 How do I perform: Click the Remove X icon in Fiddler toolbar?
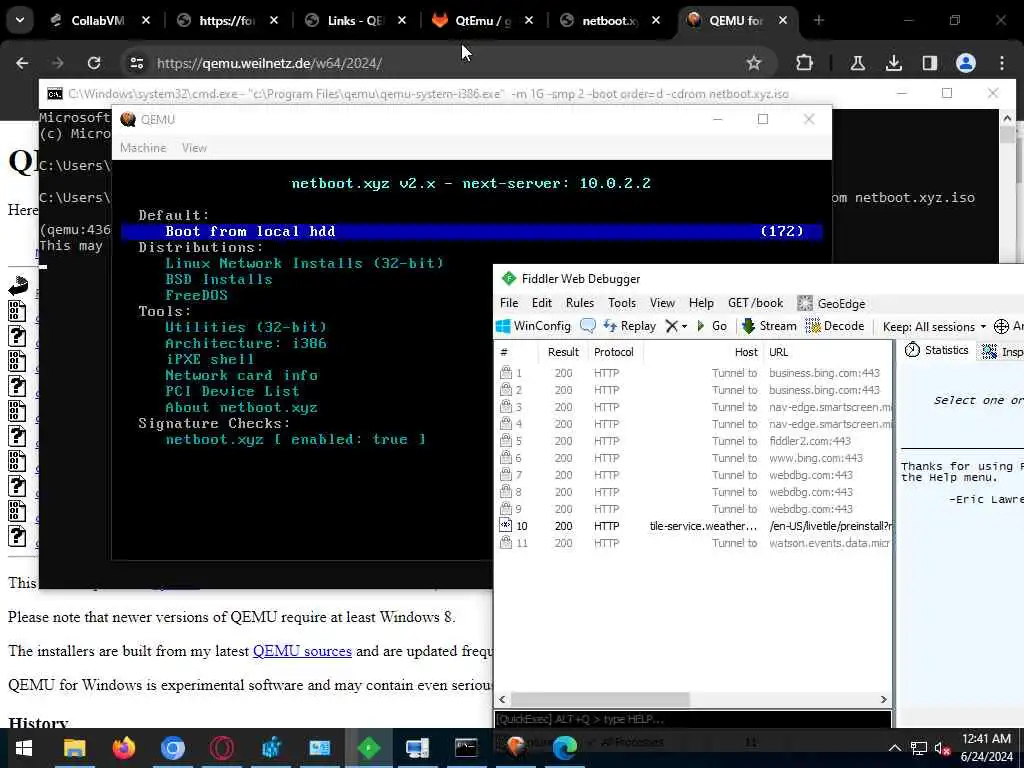[x=671, y=326]
